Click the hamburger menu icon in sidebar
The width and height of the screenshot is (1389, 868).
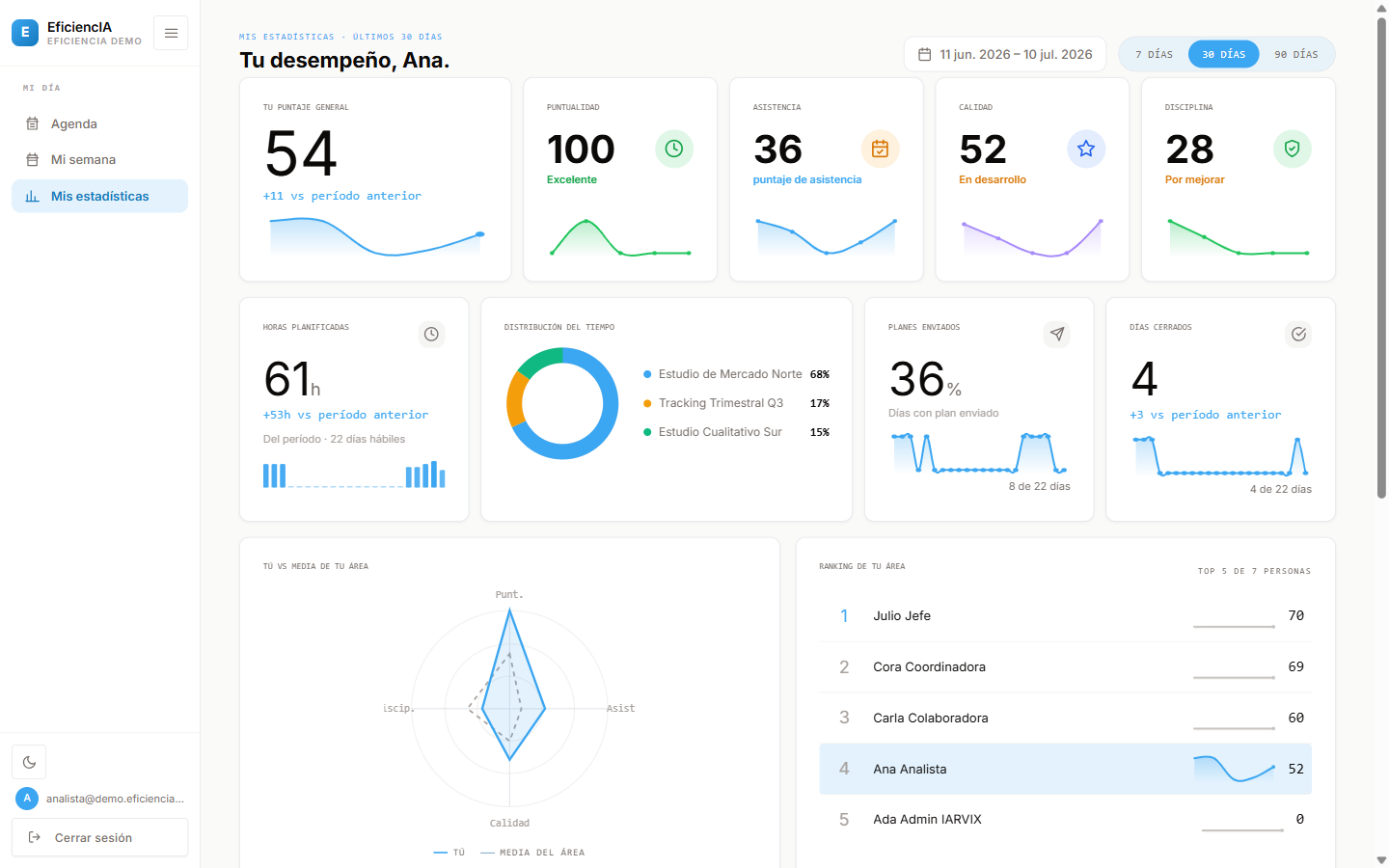pos(171,33)
